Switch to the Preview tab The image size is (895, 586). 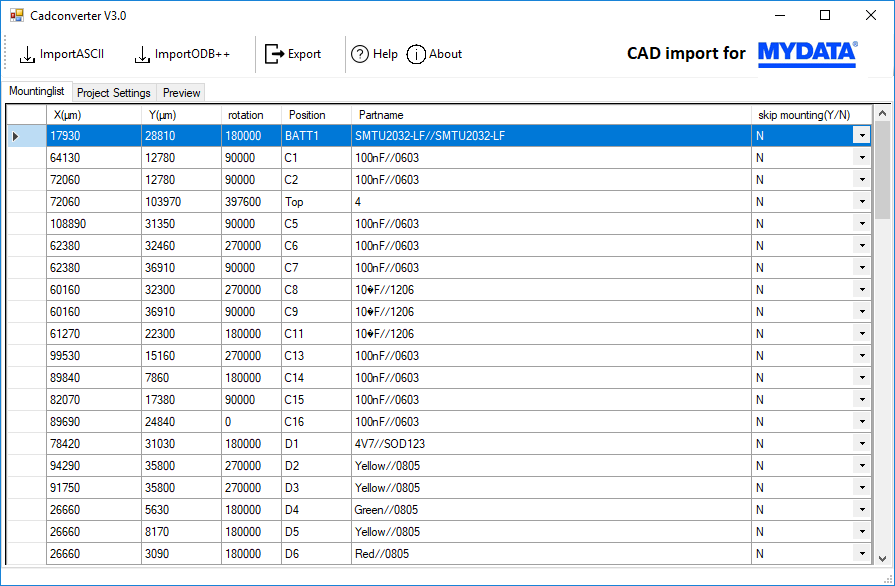coord(182,93)
